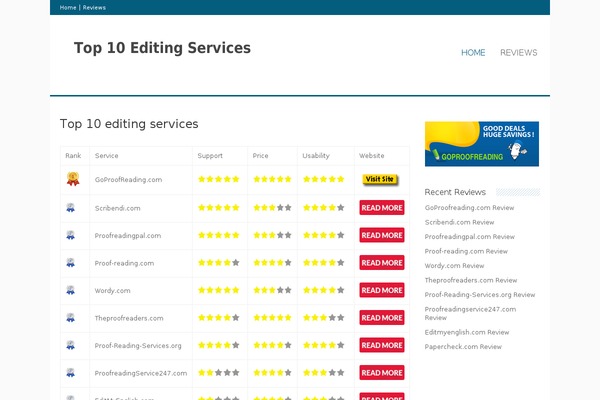Click READ MORE for ProofreadingService247.com
This screenshot has height=400, width=600.
[382, 373]
